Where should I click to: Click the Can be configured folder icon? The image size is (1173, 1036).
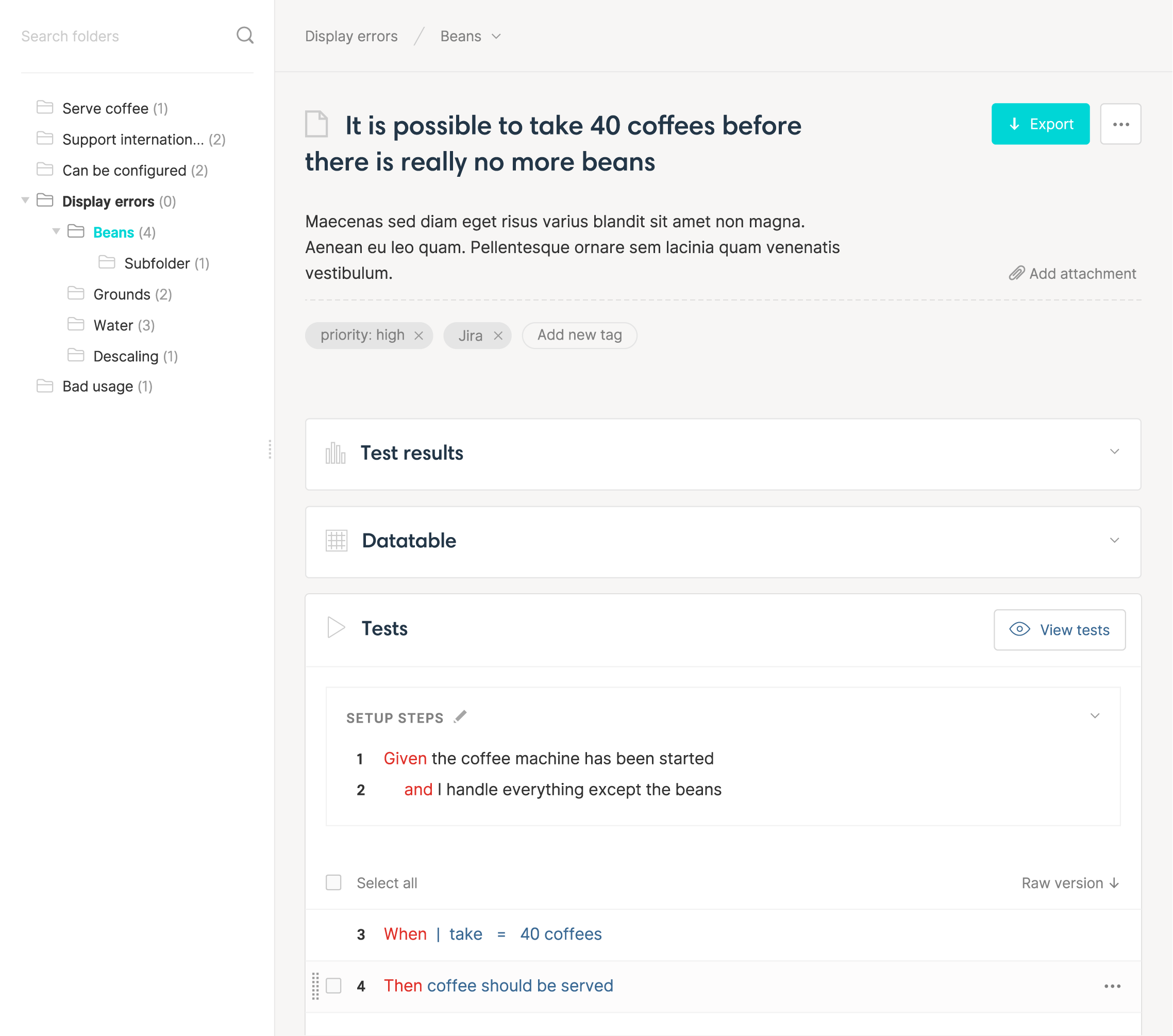pos(45,170)
